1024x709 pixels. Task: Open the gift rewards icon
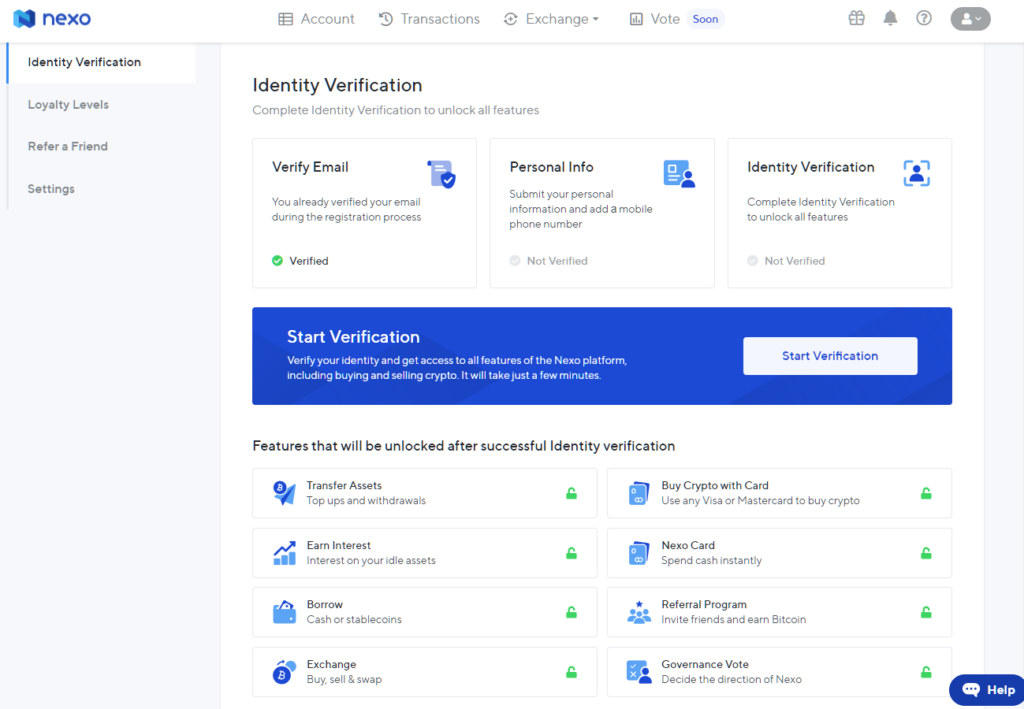pos(856,18)
